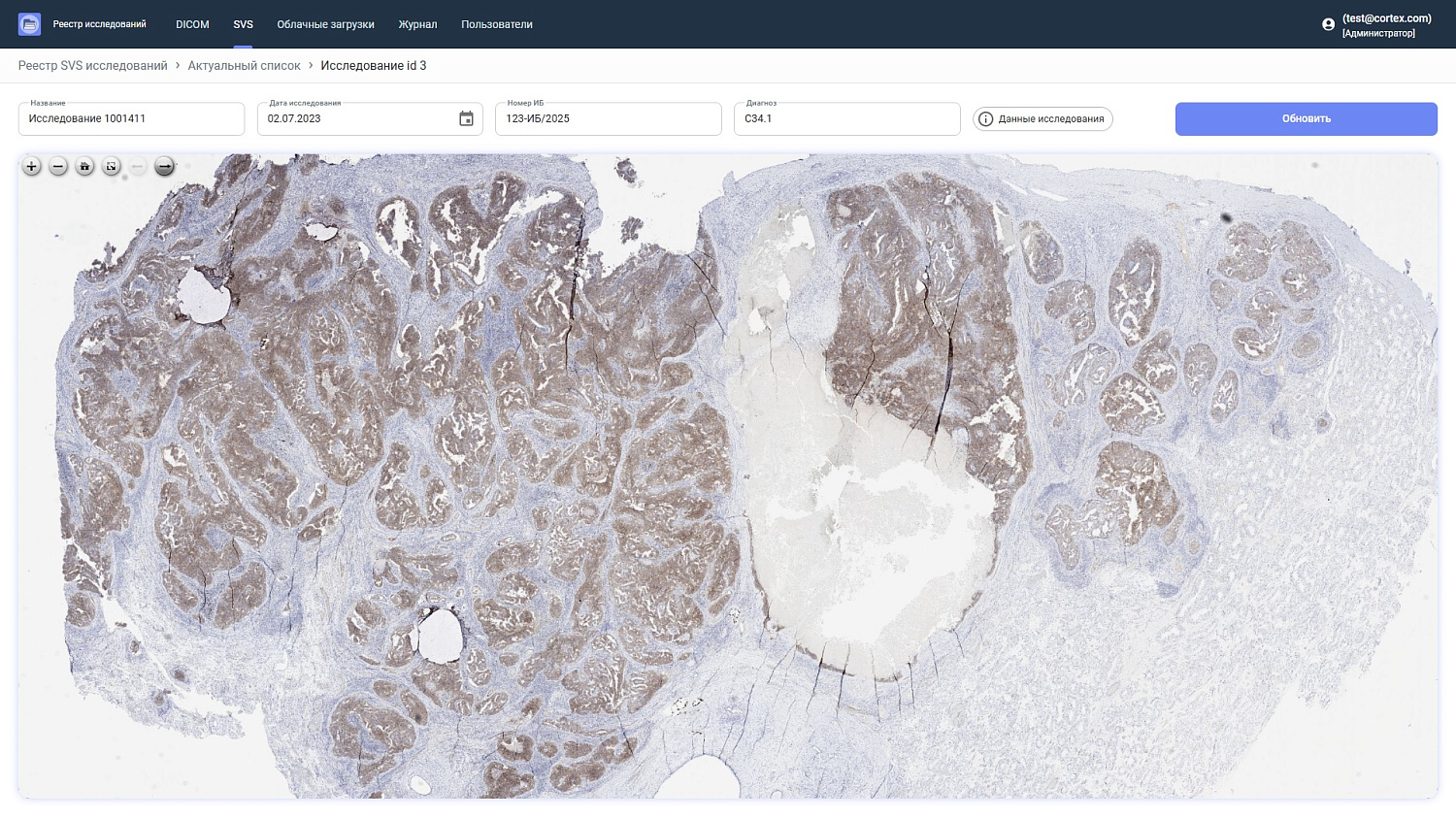Reset viewer to home view

click(85, 167)
